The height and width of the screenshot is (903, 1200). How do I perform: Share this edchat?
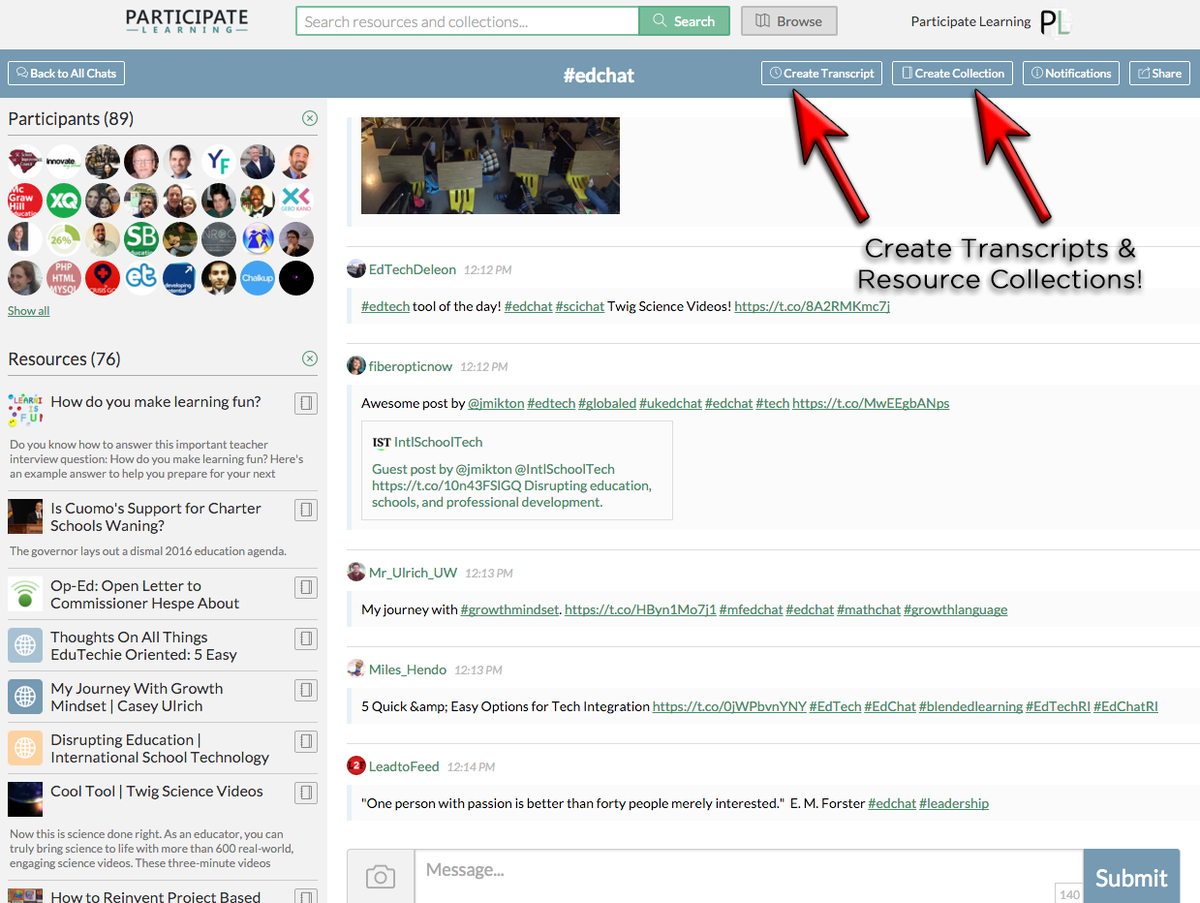coord(1160,73)
